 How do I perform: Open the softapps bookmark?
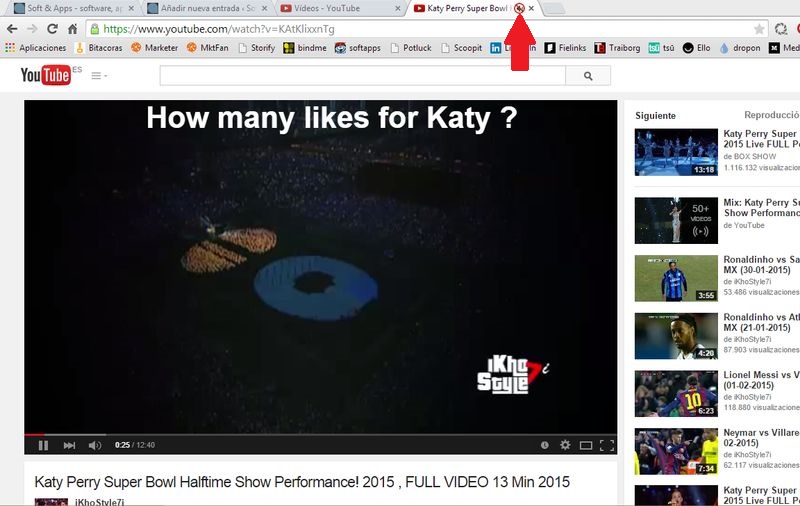358,47
